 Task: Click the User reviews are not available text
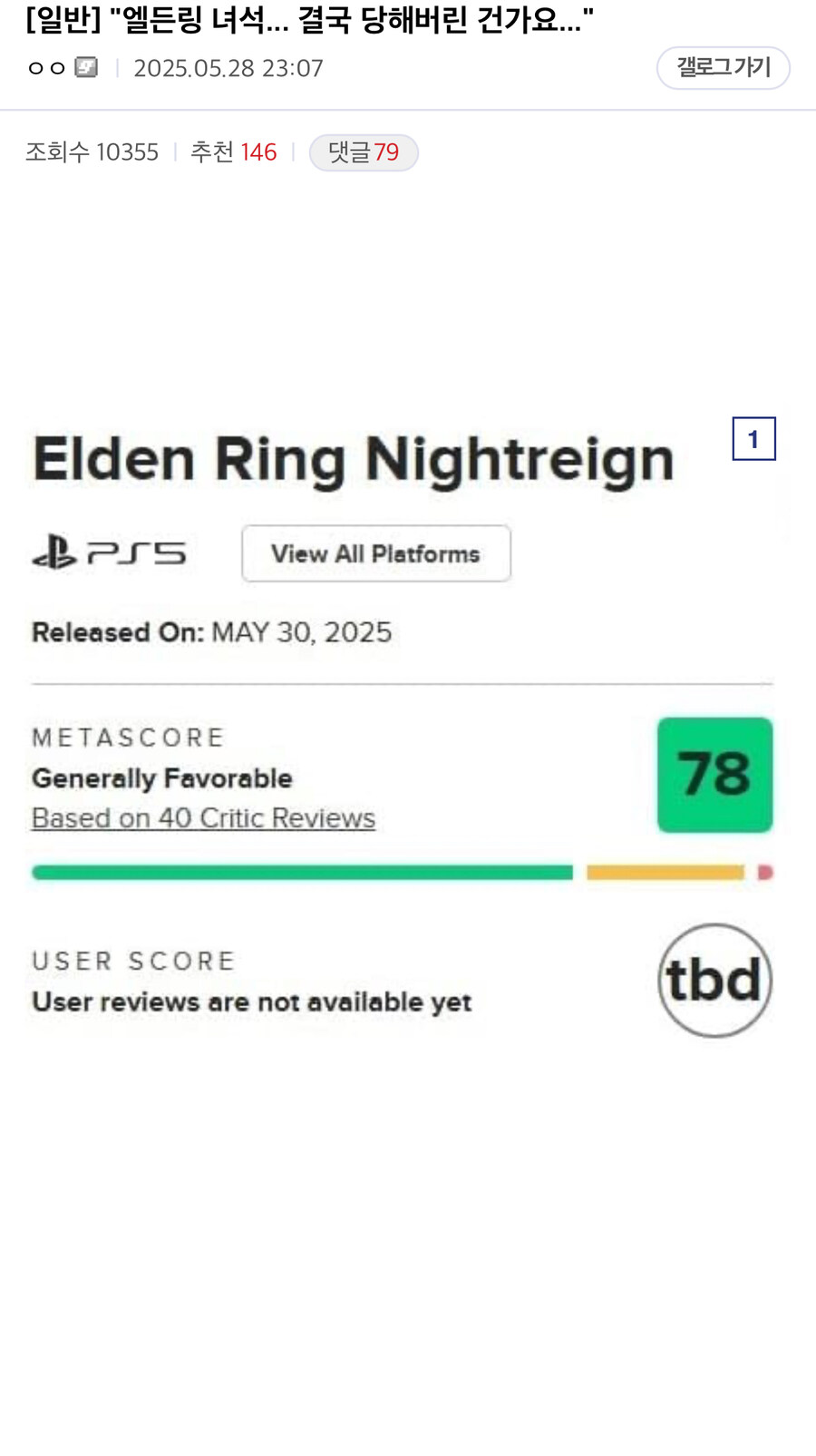(x=252, y=1002)
